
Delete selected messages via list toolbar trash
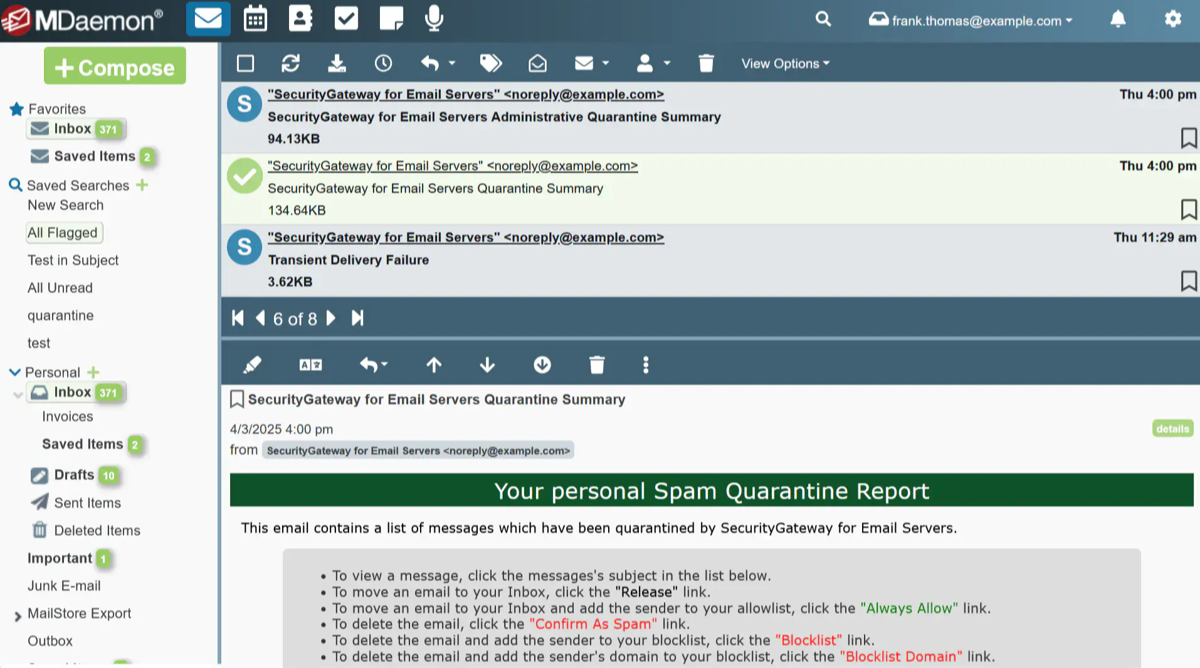[706, 63]
